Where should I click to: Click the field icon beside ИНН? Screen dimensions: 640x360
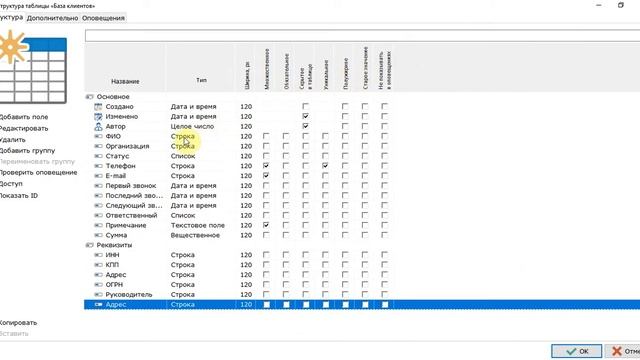click(x=98, y=255)
